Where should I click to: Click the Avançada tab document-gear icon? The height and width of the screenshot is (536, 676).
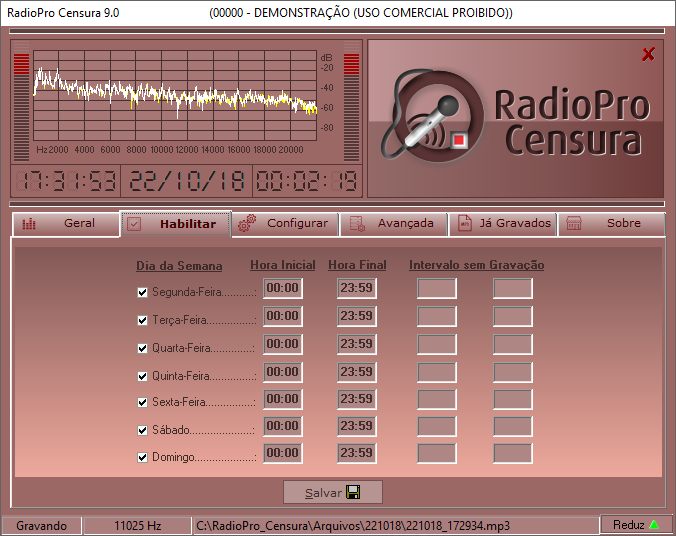tap(357, 224)
